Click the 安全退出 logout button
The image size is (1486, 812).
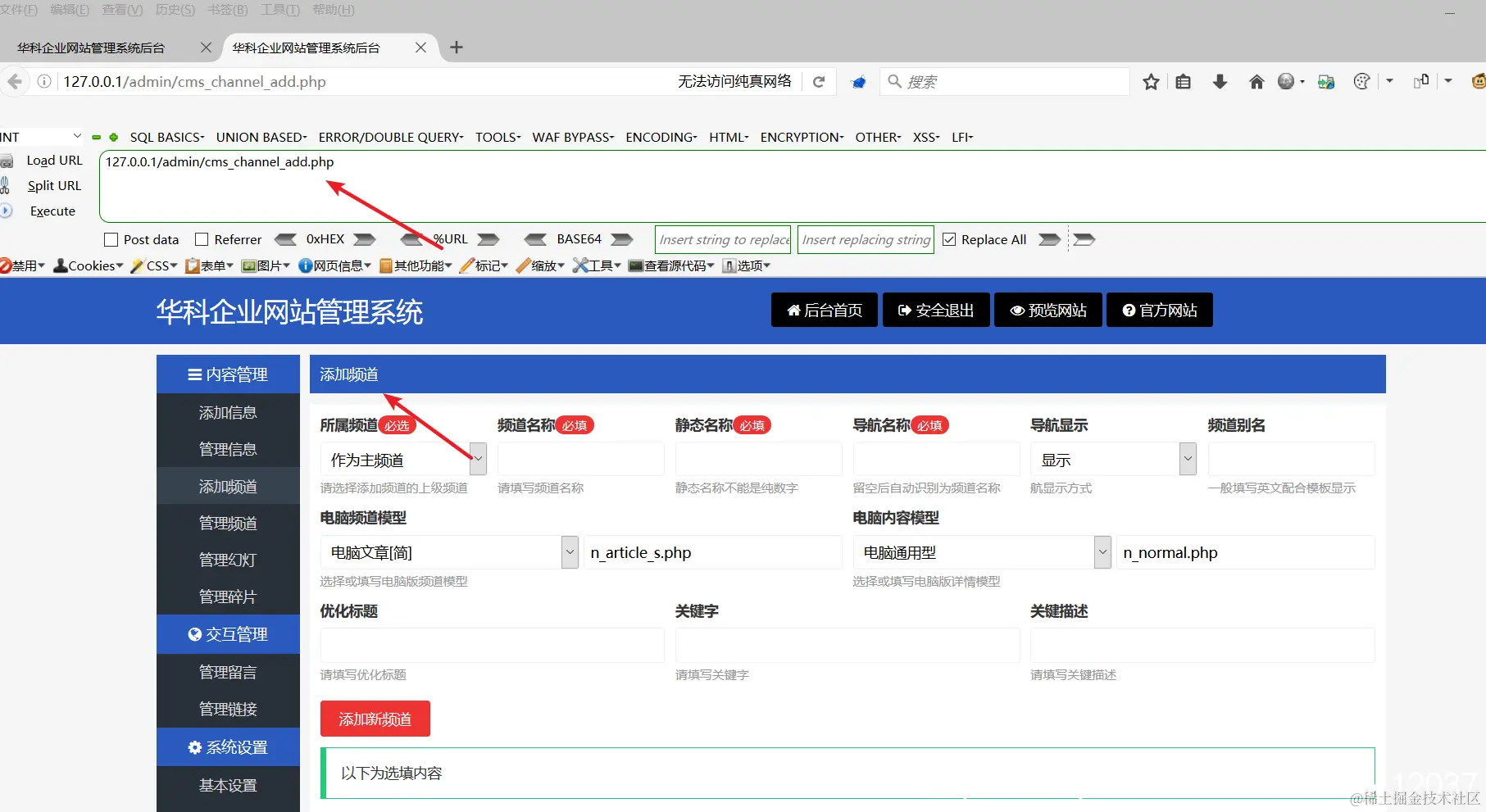click(935, 310)
